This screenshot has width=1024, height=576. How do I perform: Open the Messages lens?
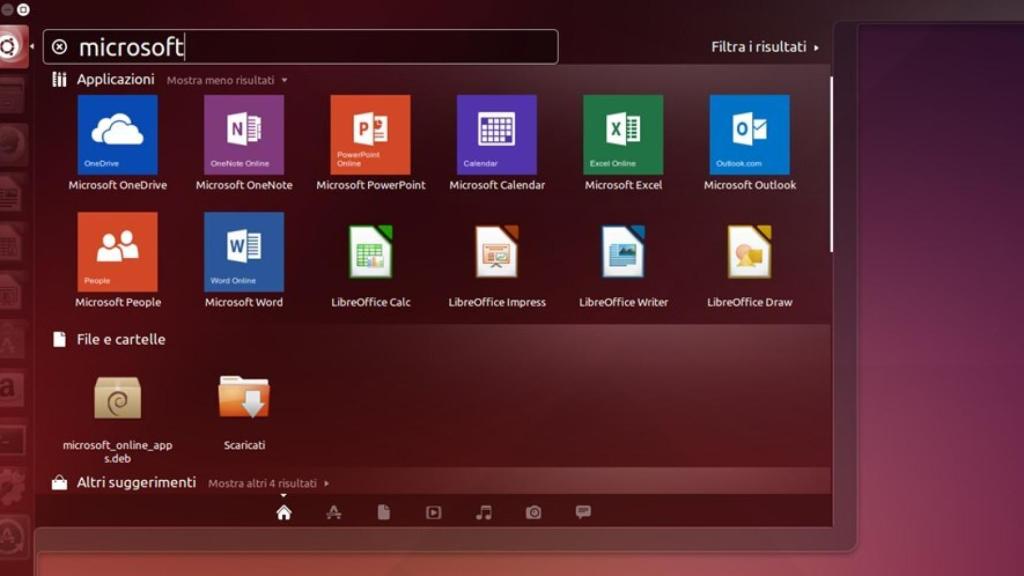click(x=582, y=511)
